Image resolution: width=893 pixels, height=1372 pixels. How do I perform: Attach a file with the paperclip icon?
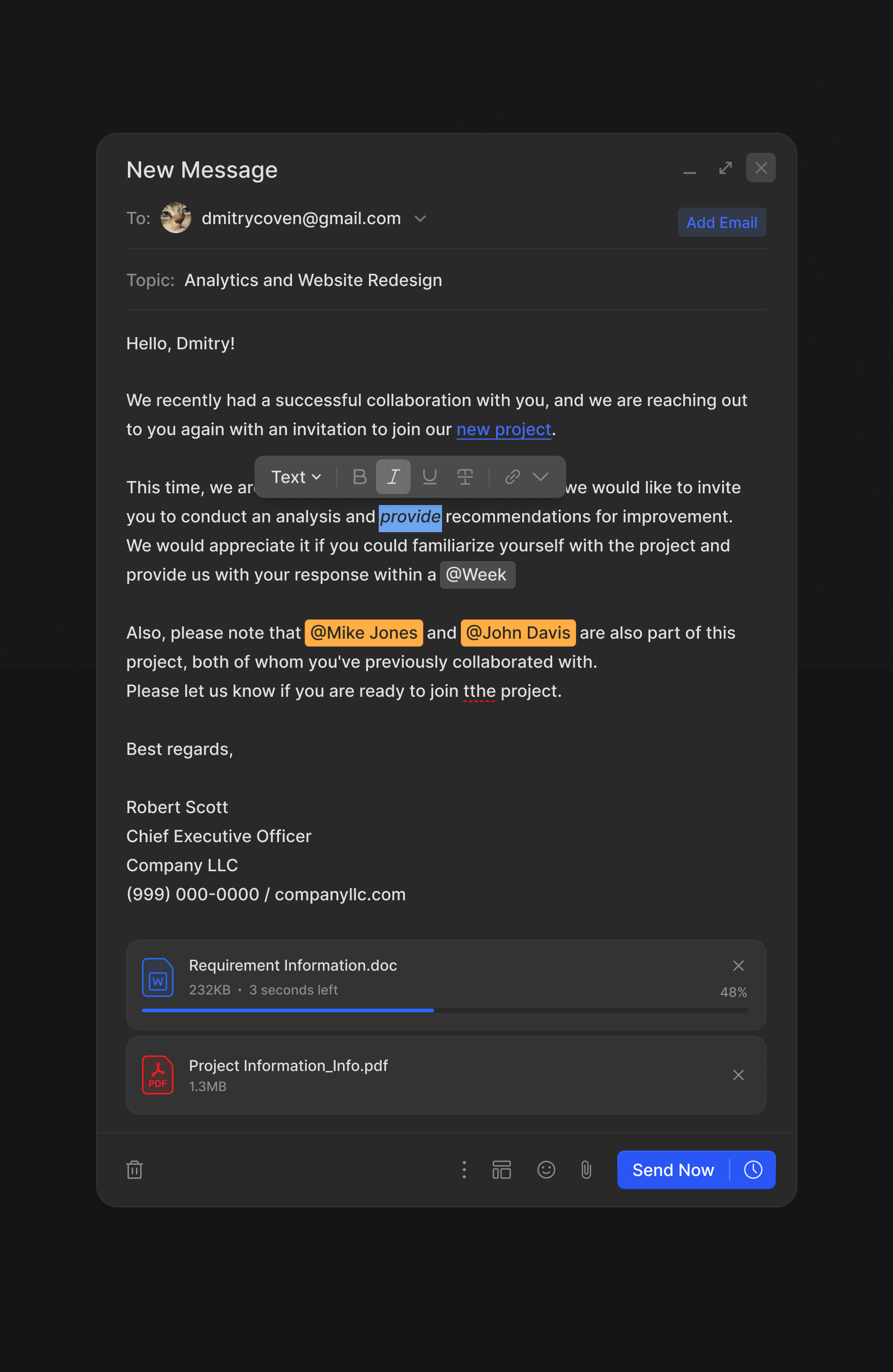point(586,1169)
